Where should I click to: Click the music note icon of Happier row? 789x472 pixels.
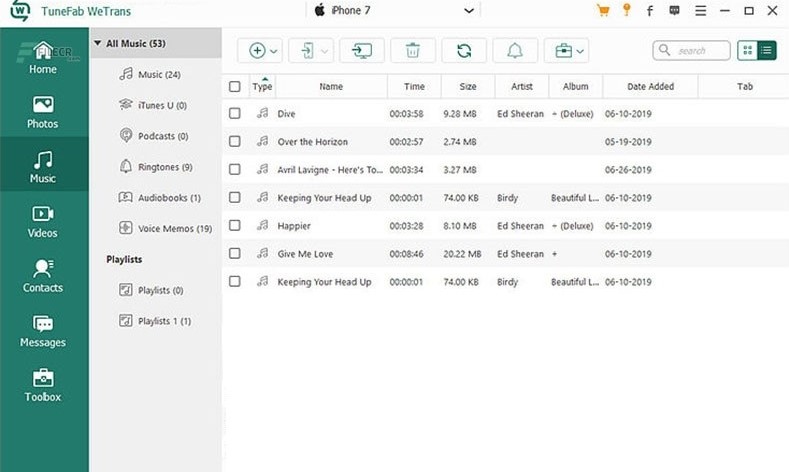click(262, 225)
